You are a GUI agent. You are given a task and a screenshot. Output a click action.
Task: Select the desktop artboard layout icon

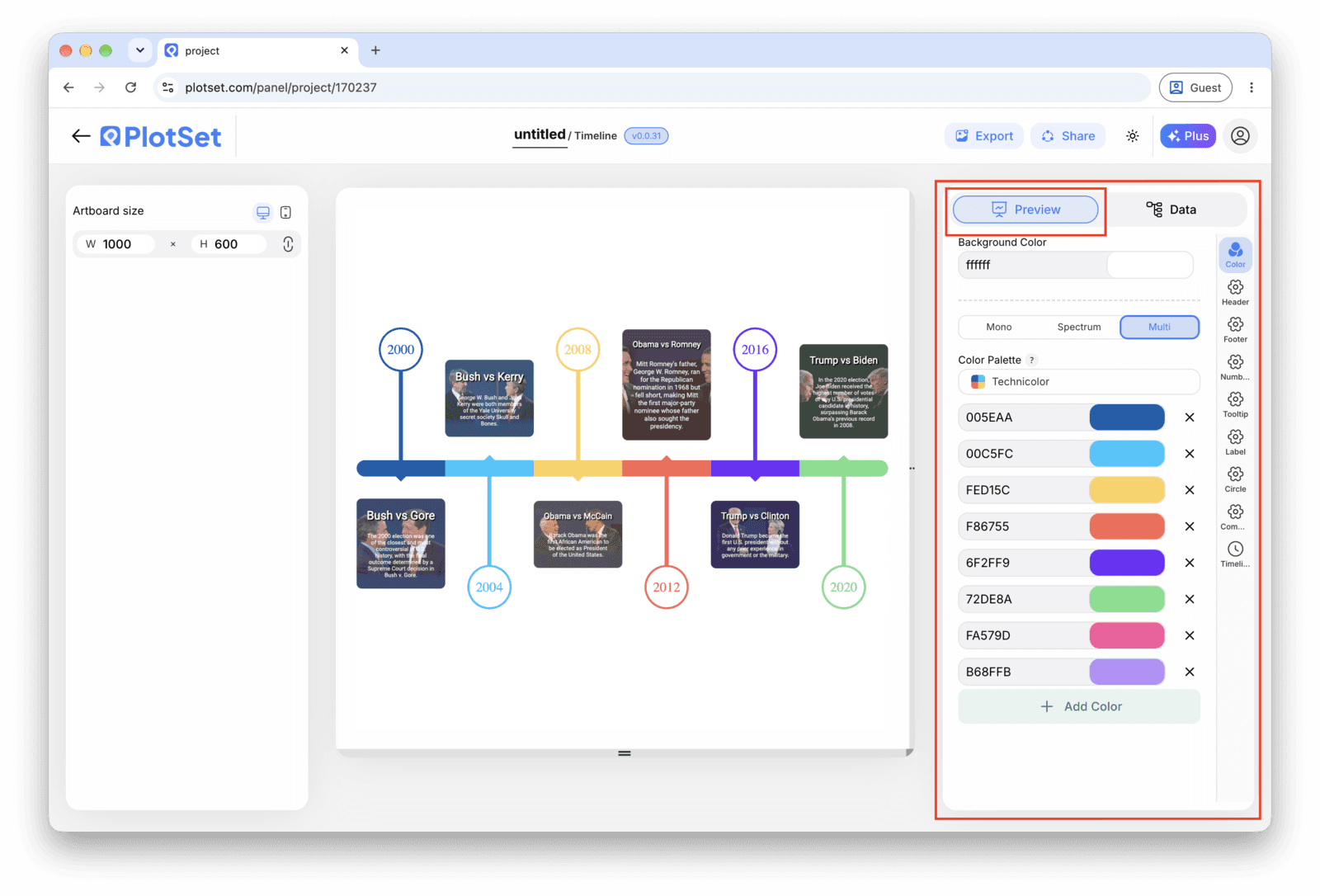point(263,213)
